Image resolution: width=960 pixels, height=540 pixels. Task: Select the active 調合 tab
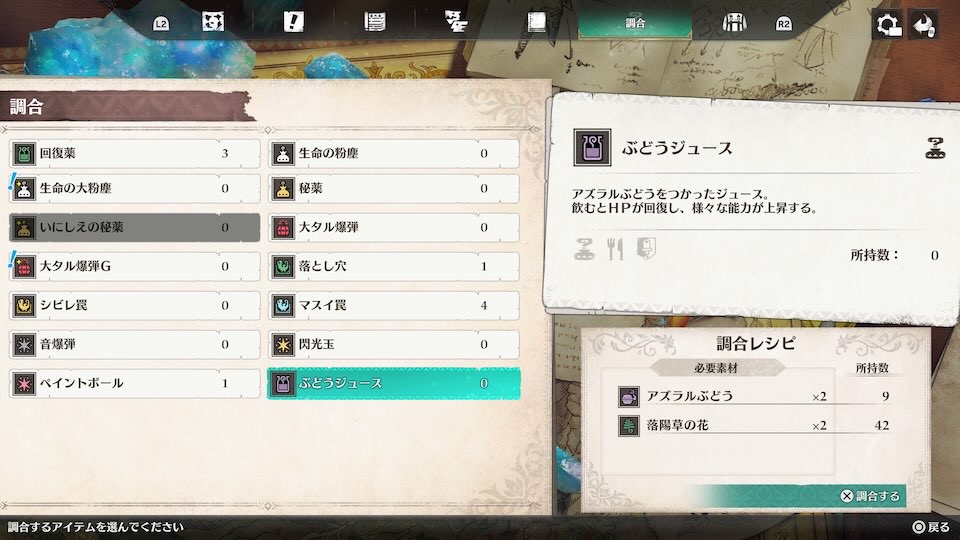pyautogui.click(x=635, y=23)
